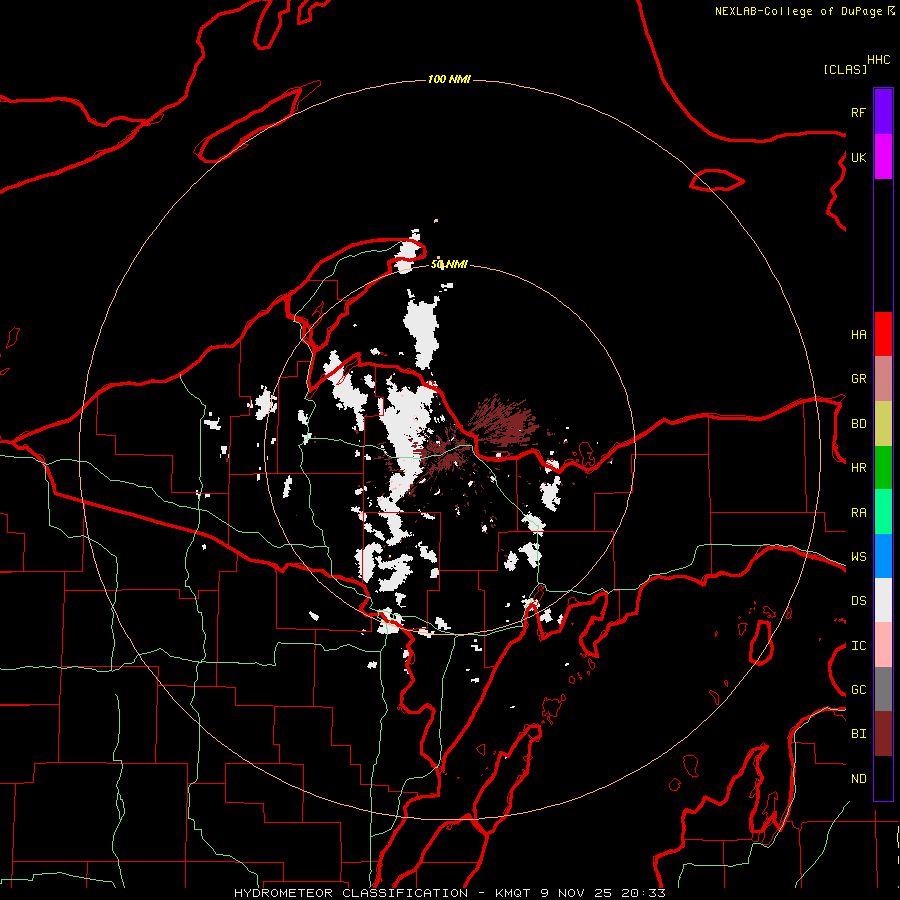Click the 'GR' legend label

(x=858, y=379)
